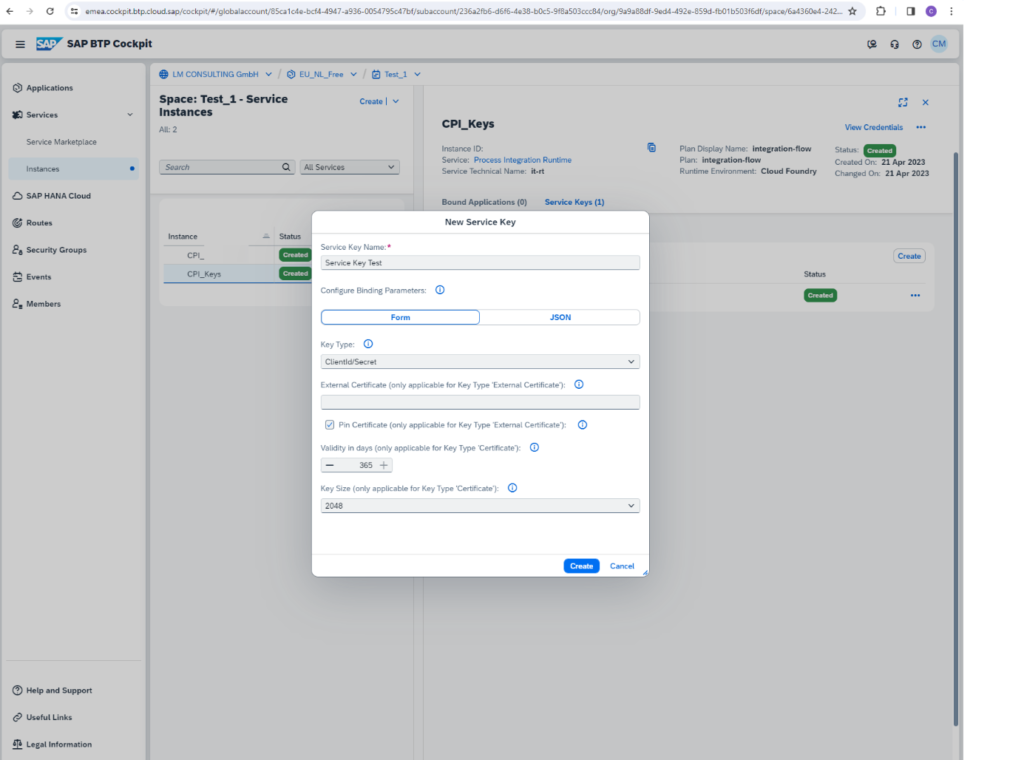Click the Key Type info icon

(368, 342)
